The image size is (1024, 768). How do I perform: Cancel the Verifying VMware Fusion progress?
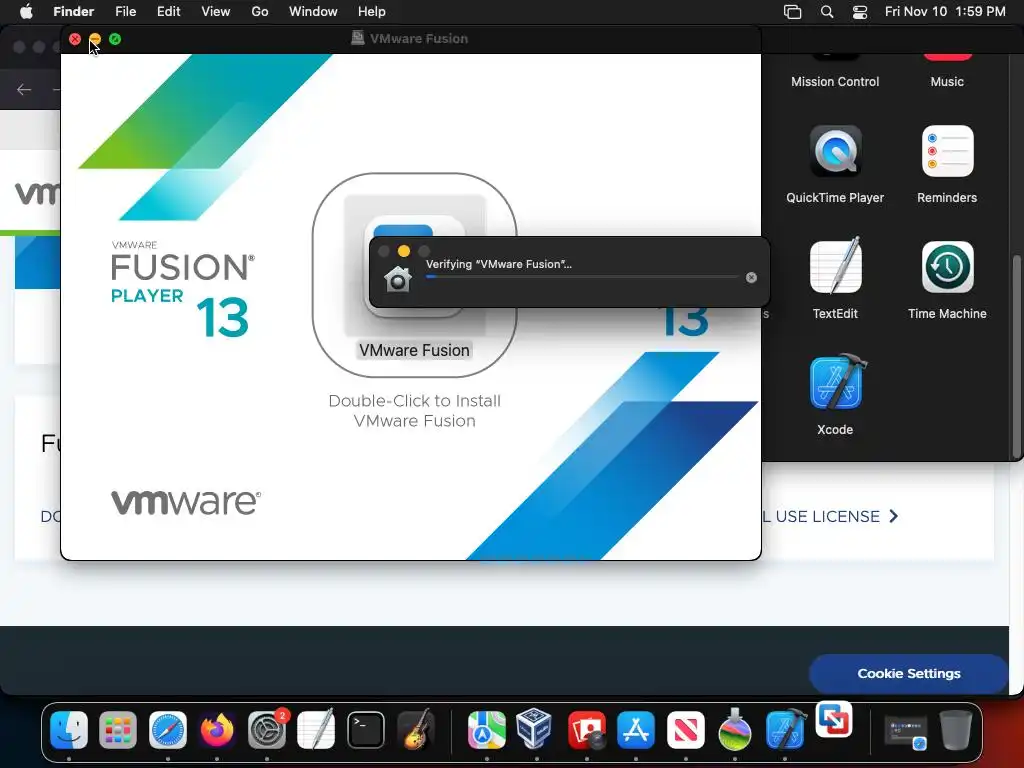751,278
